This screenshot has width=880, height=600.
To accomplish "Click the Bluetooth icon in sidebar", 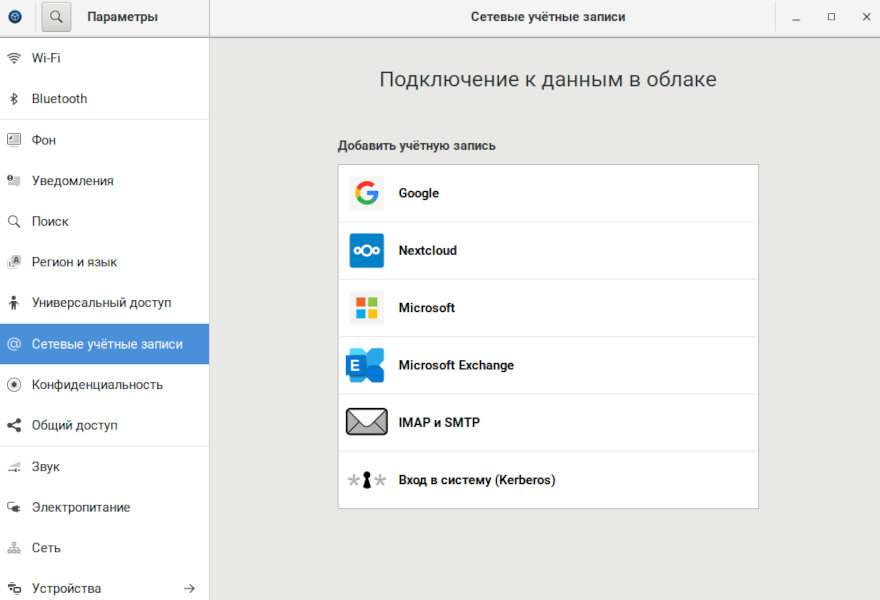I will 14,99.
